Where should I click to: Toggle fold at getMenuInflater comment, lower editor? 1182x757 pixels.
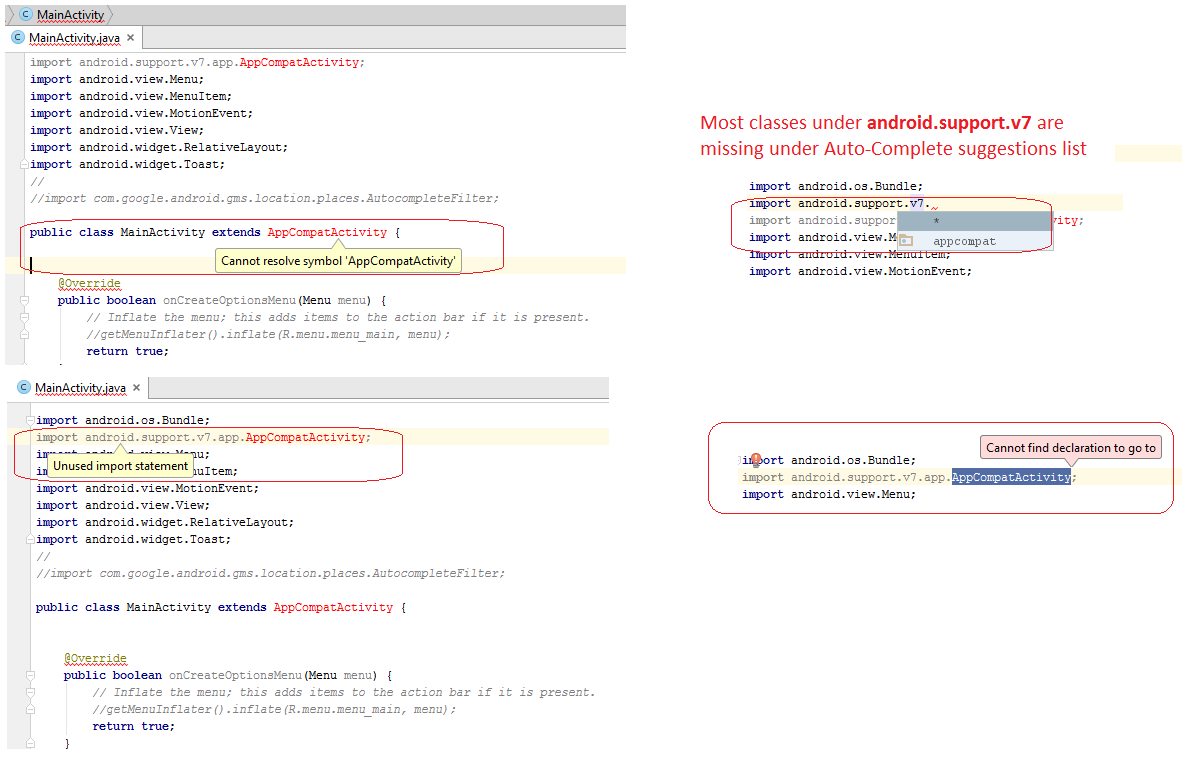tap(30, 709)
